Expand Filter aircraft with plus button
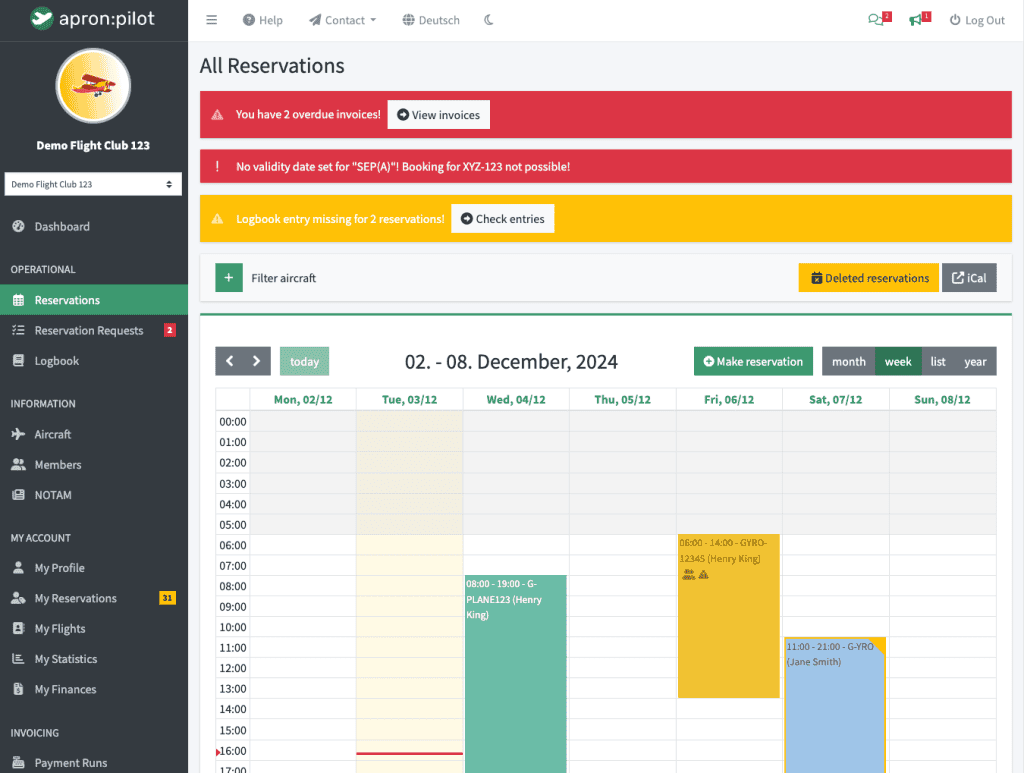The width and height of the screenshot is (1024, 773). (229, 278)
